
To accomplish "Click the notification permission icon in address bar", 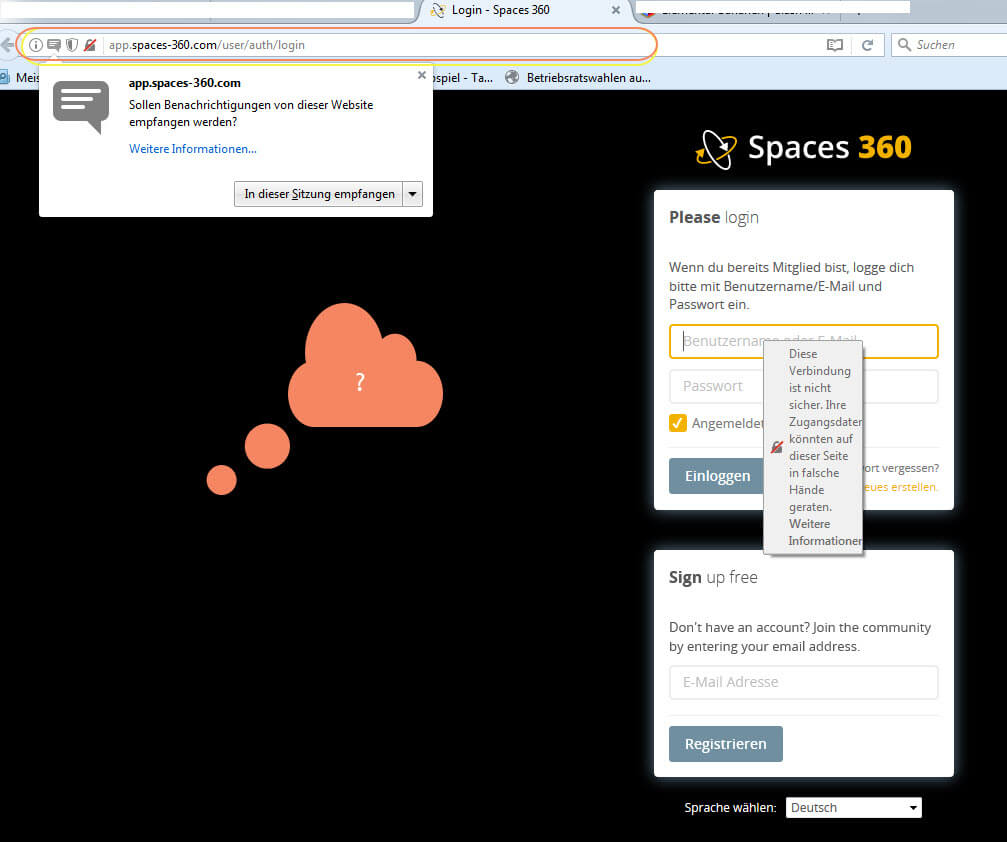I will coord(54,45).
